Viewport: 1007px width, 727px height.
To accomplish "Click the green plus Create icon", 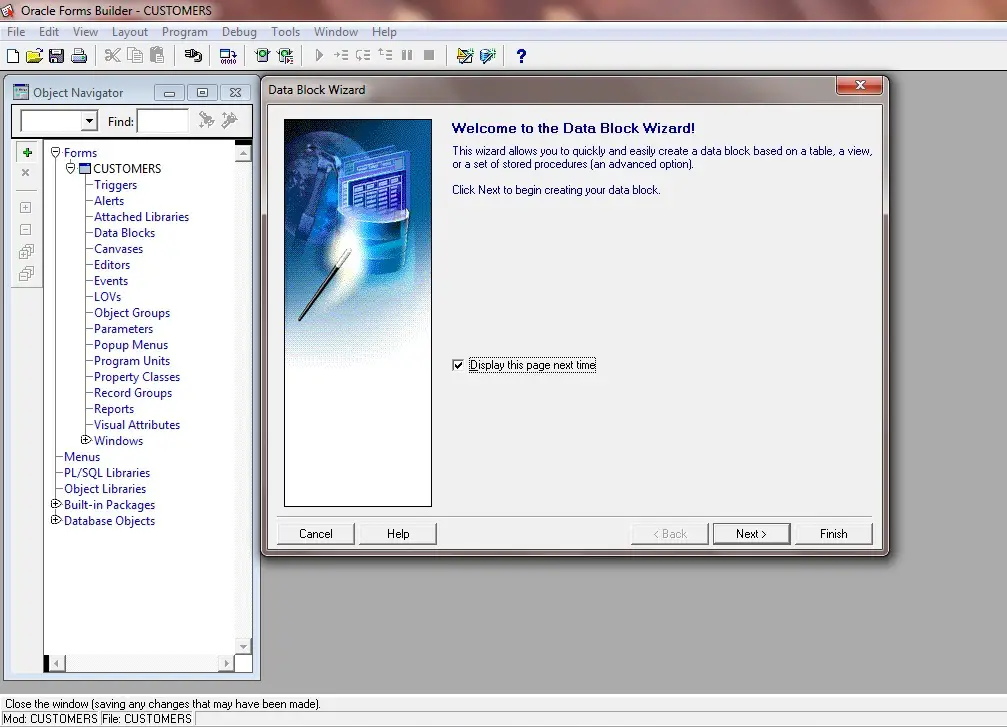I will coord(27,152).
